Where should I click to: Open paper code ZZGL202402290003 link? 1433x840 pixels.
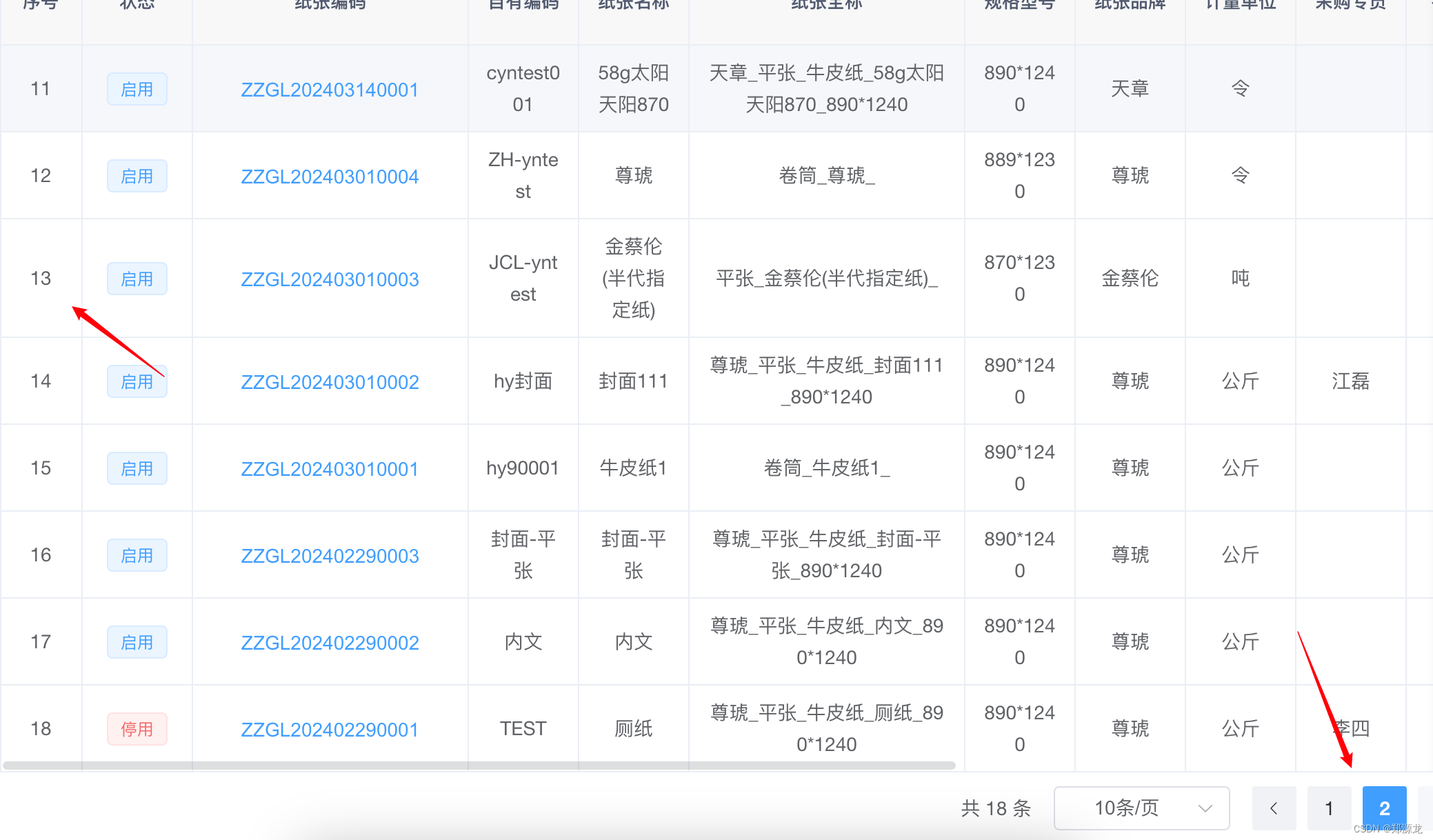330,556
